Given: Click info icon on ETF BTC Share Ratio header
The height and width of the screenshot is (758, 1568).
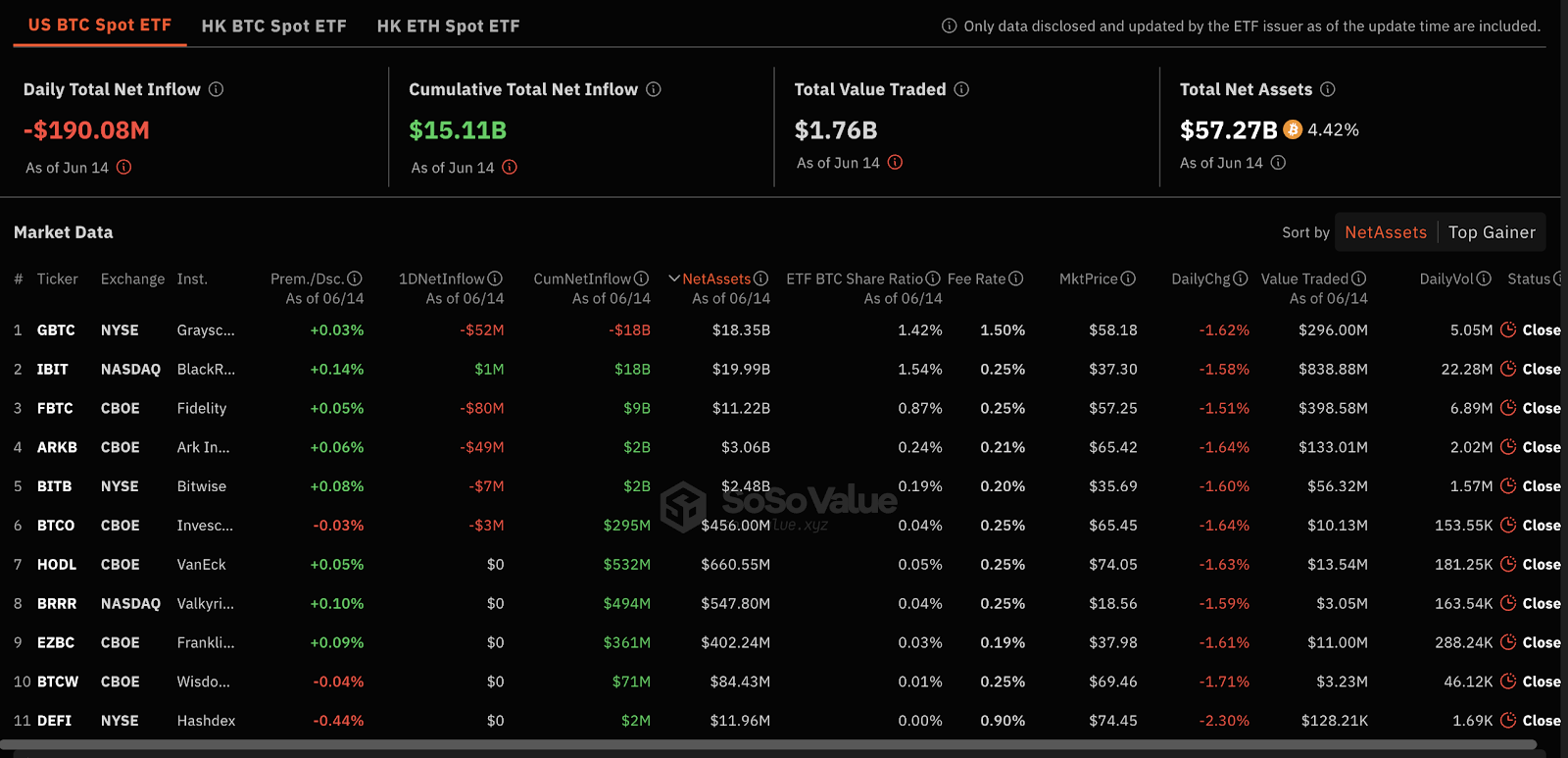Looking at the screenshot, I should click(x=933, y=278).
